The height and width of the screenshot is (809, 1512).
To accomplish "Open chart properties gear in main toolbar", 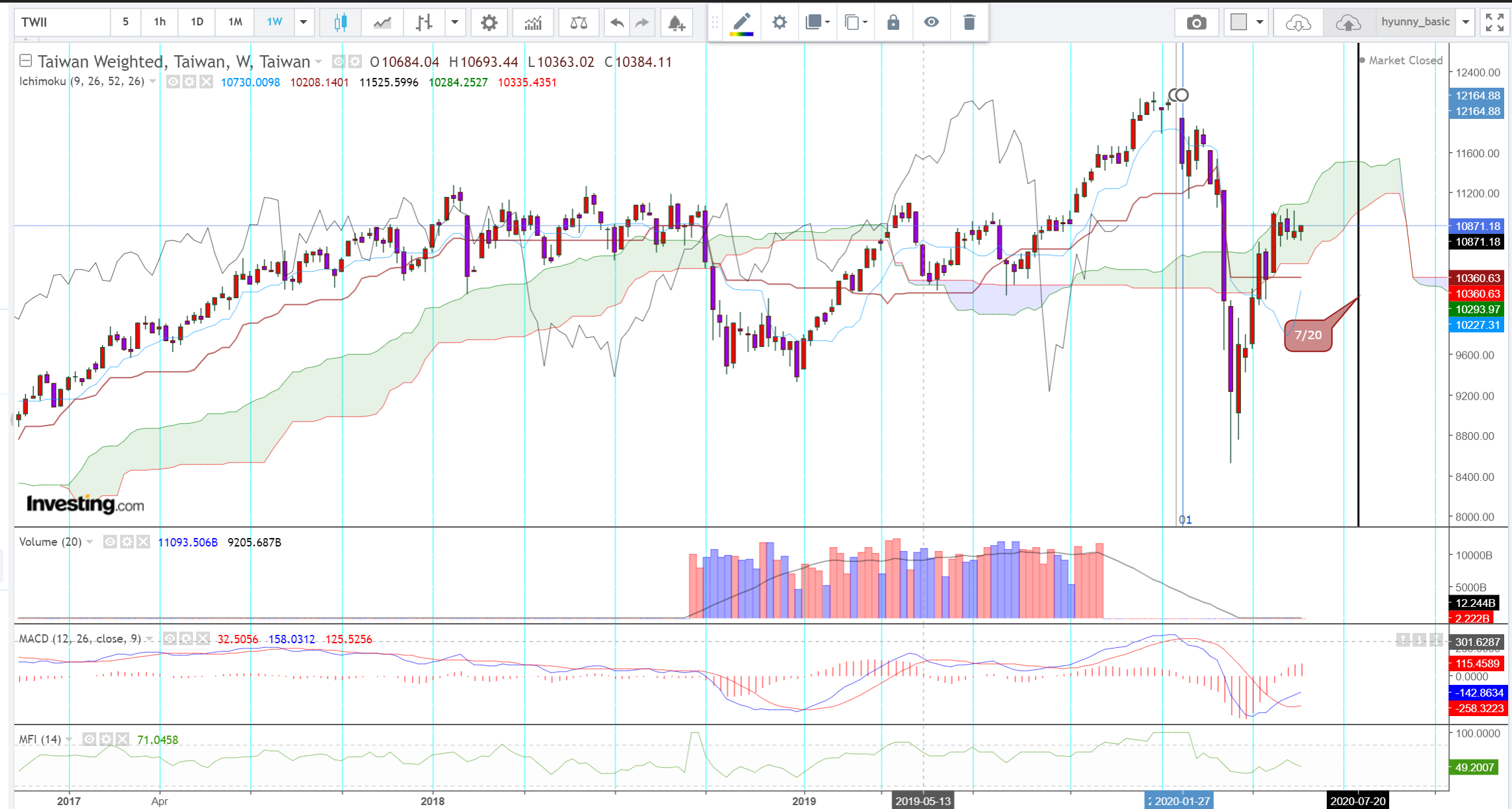I will click(489, 23).
